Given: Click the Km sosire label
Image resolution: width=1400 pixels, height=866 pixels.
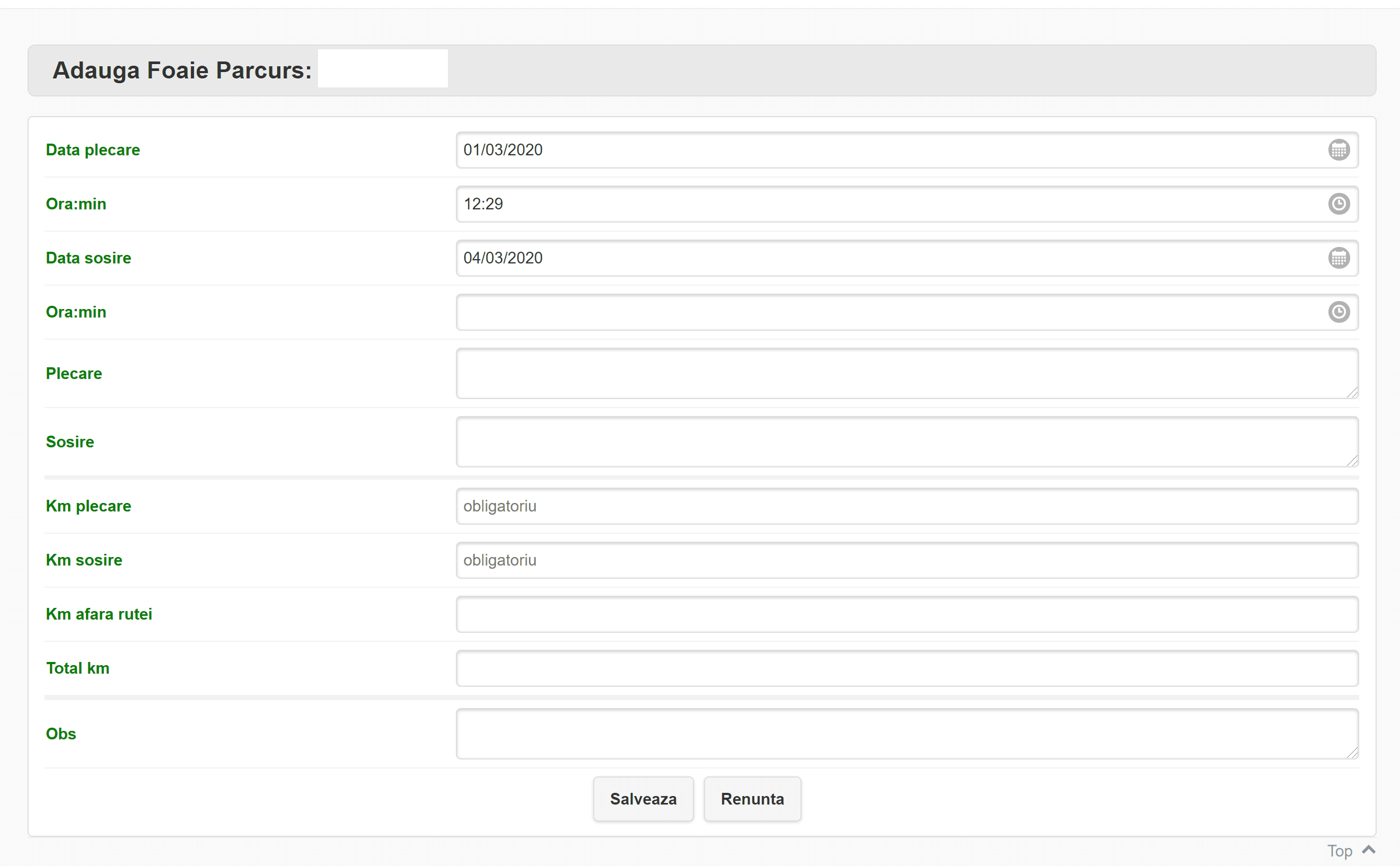Looking at the screenshot, I should [x=84, y=560].
